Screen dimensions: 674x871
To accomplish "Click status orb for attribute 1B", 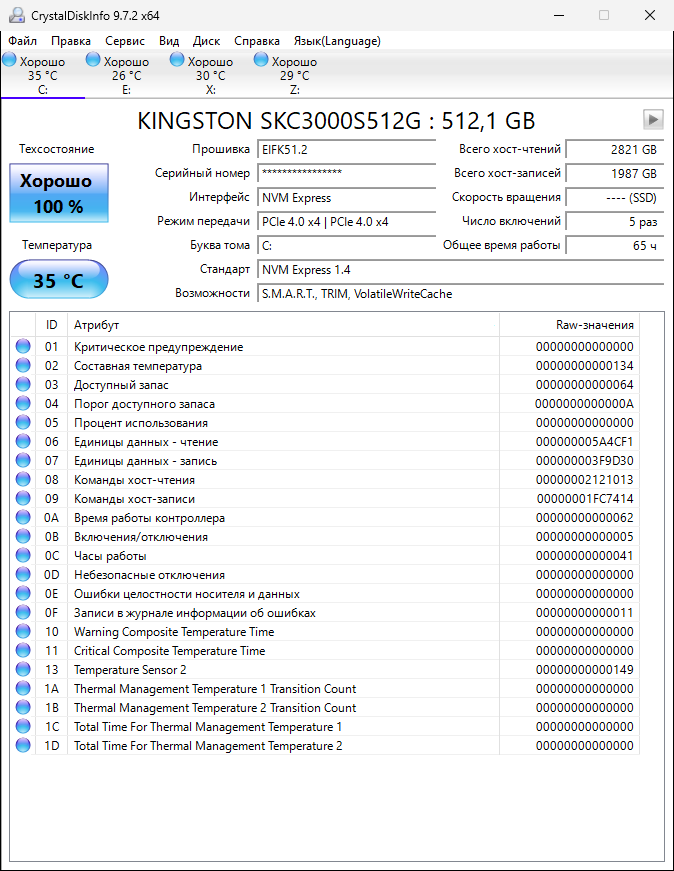I will pos(23,708).
